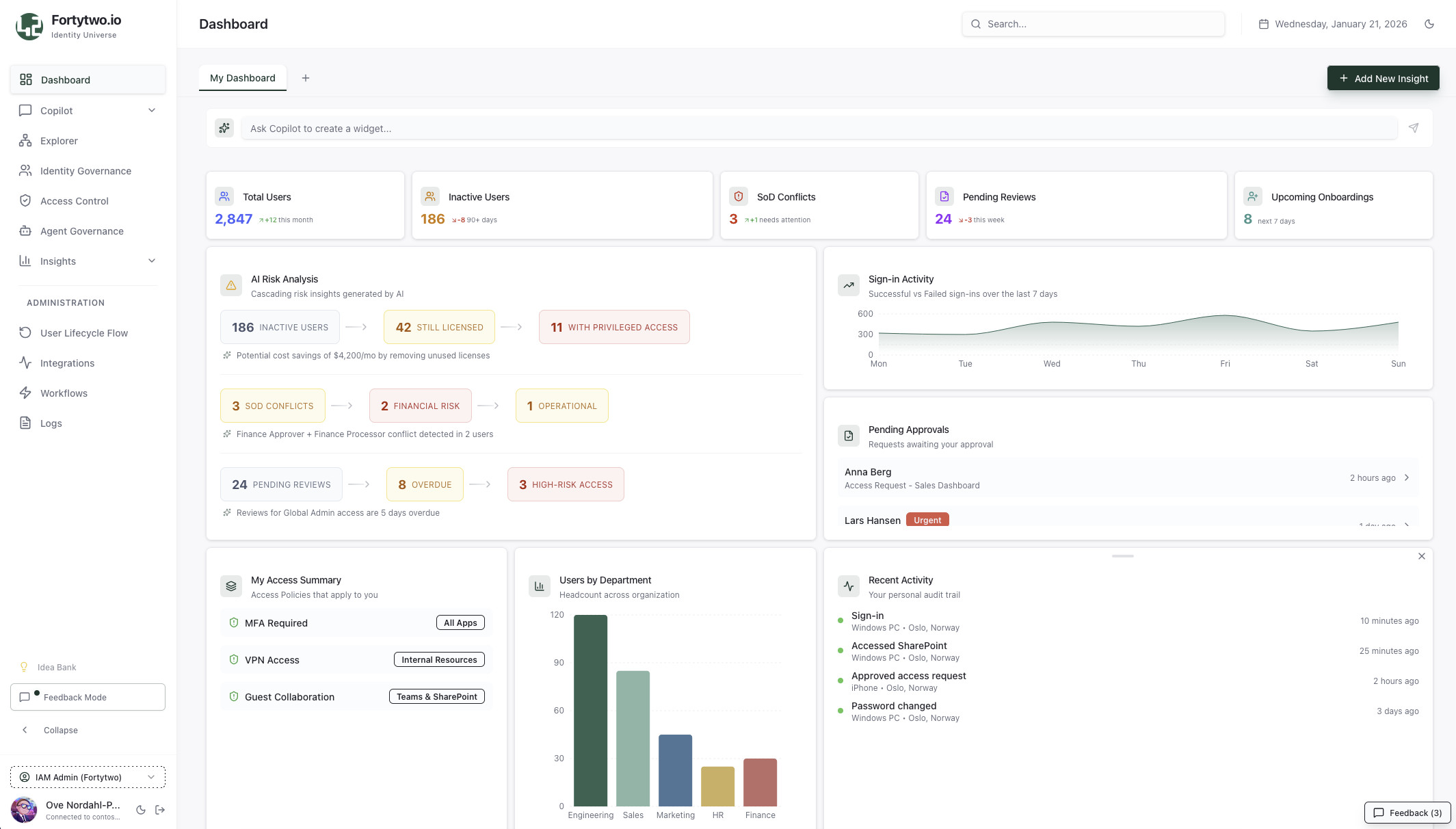The width and height of the screenshot is (1456, 829).
Task: Click the send arrow in Copilot input
Action: (1414, 128)
